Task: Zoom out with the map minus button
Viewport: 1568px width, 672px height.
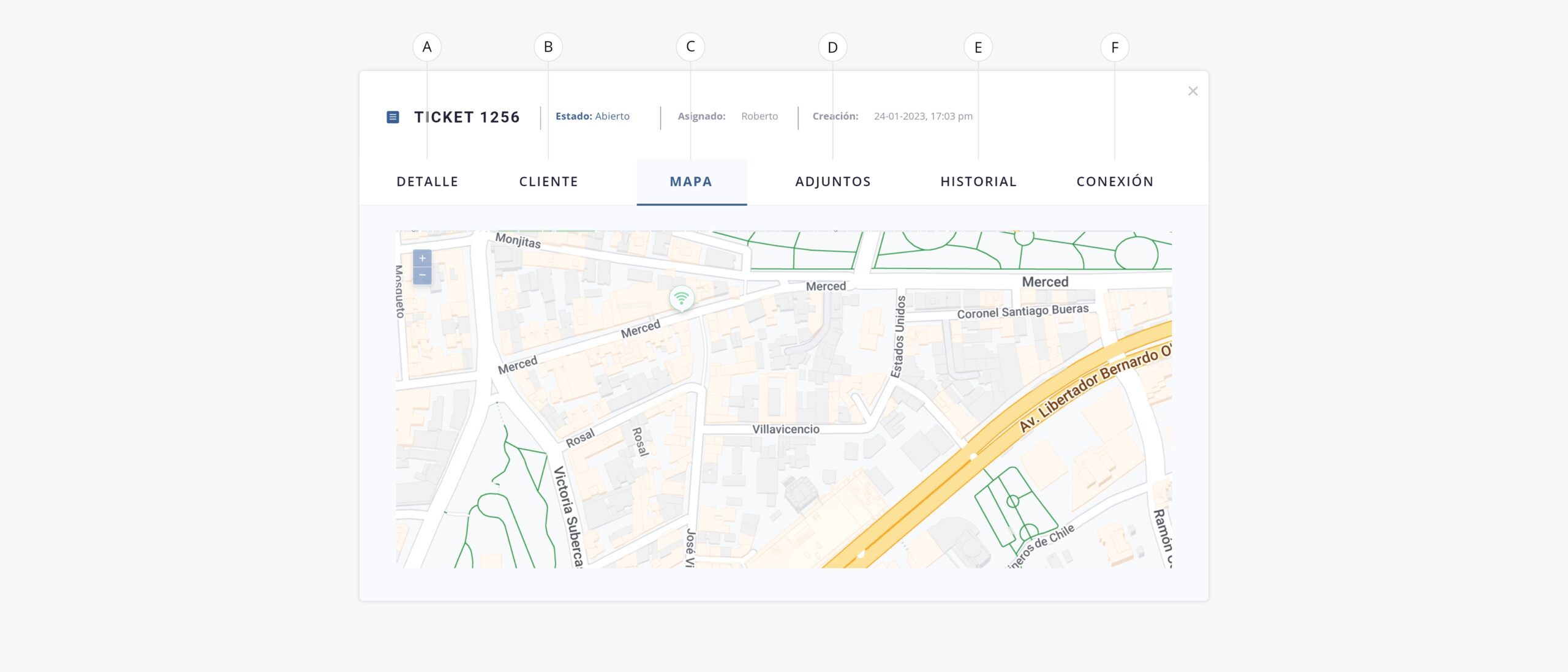Action: pos(422,276)
